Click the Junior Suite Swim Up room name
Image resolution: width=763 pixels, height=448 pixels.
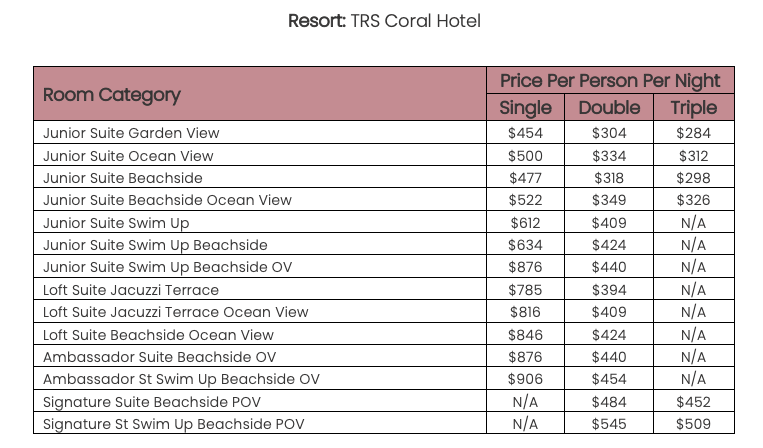coord(116,223)
